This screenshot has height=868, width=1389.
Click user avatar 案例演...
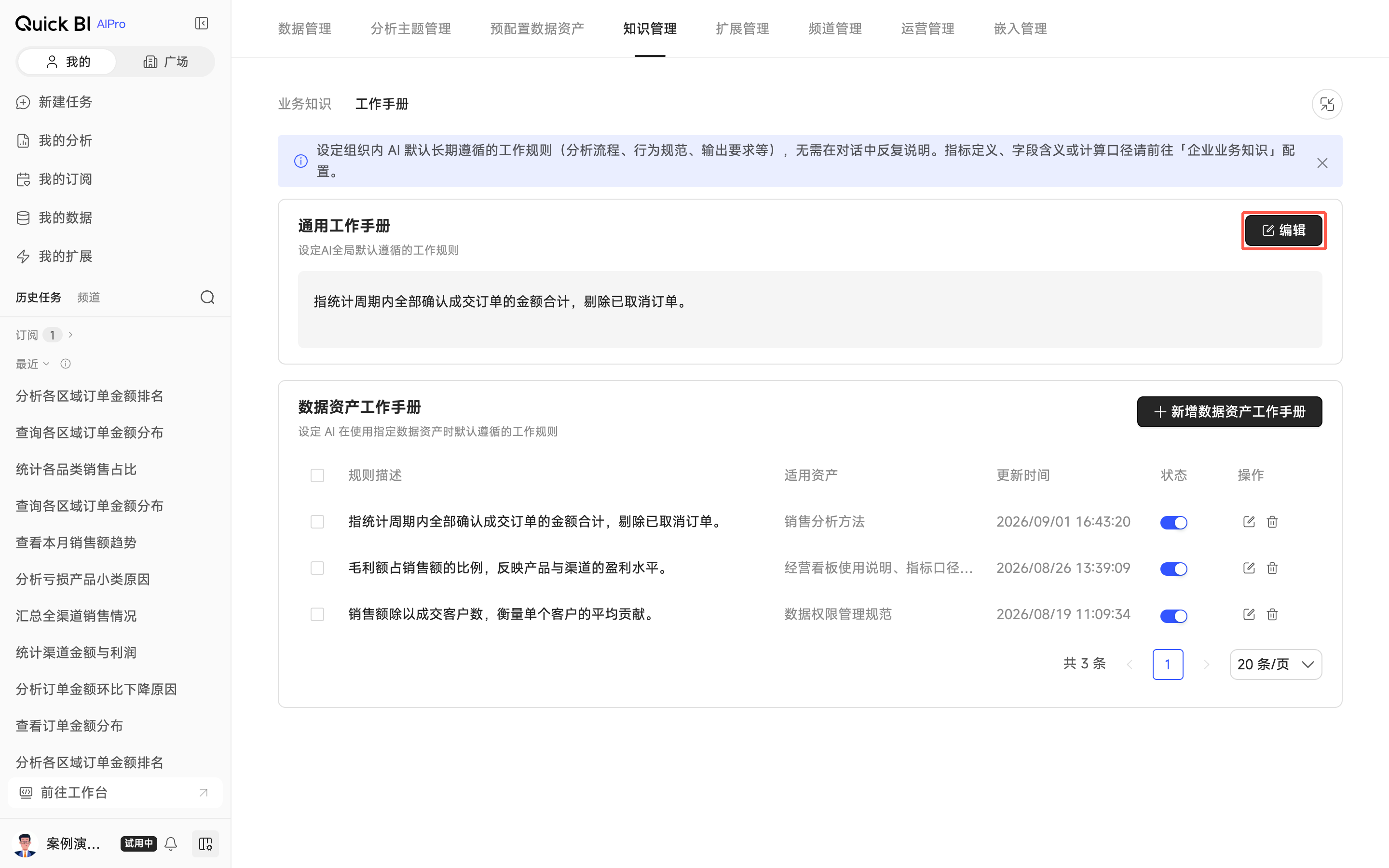click(25, 843)
